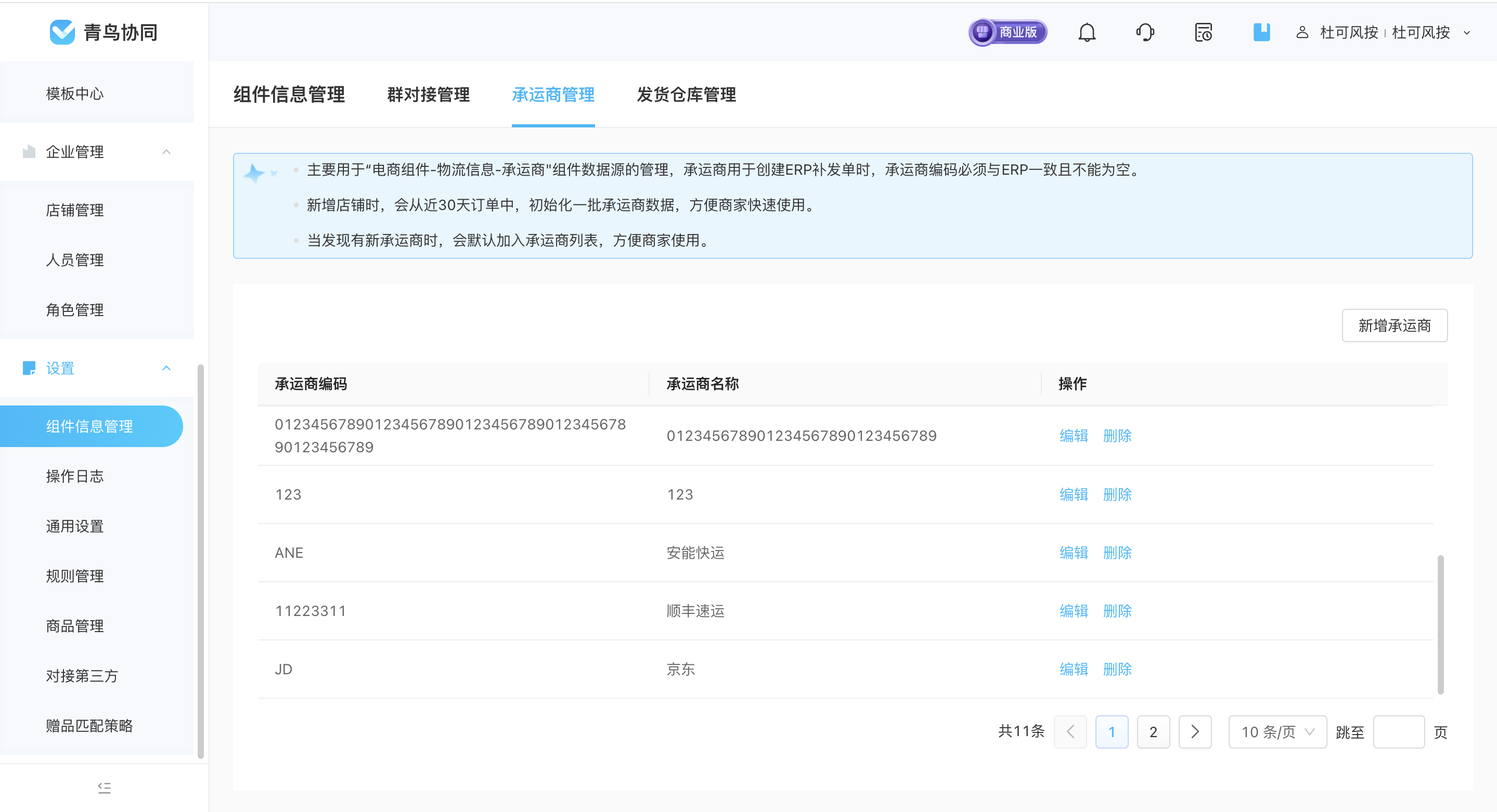Select page 1 in pagination
1497x812 pixels.
(1112, 732)
